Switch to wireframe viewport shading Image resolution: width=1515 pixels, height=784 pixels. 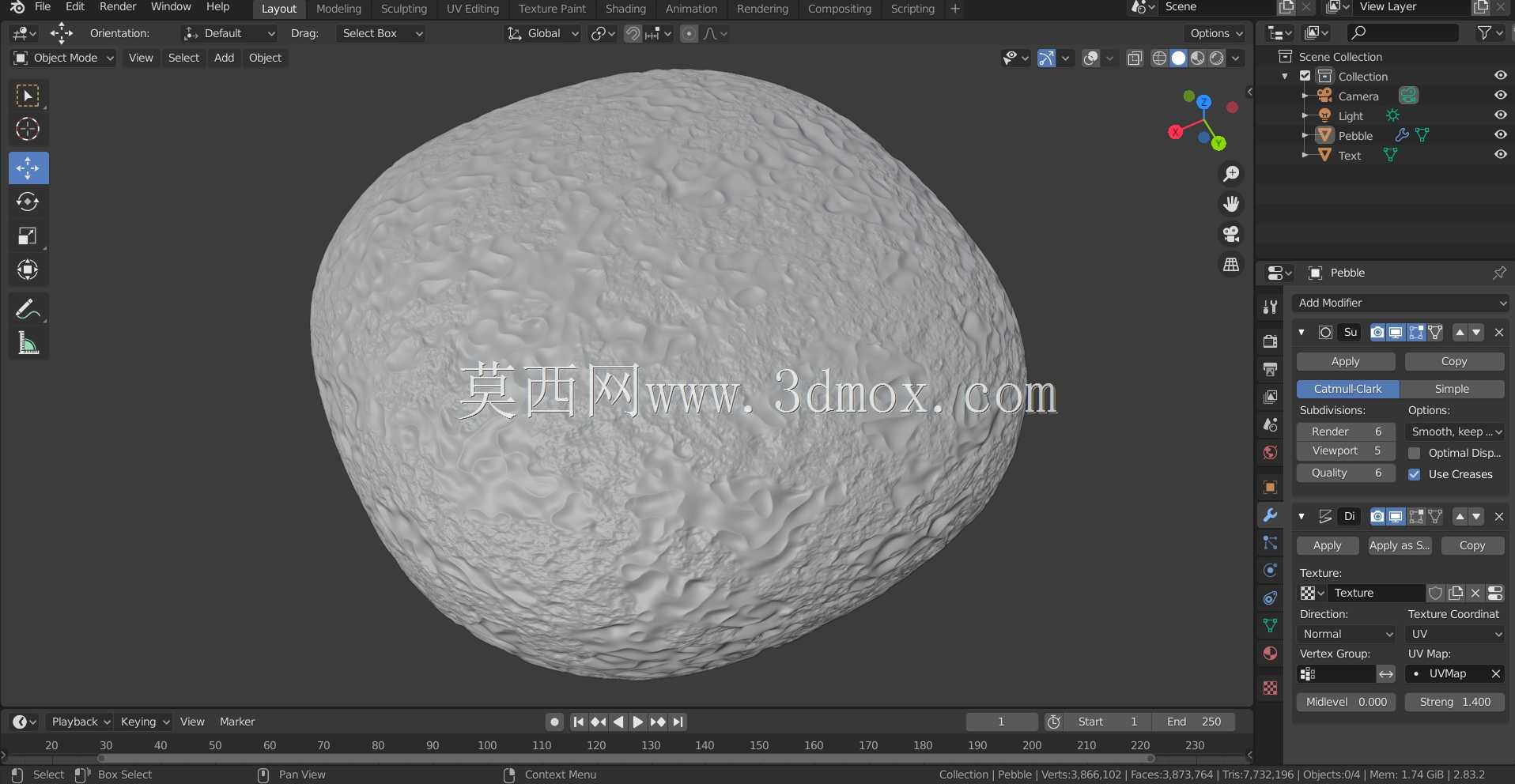[1159, 58]
